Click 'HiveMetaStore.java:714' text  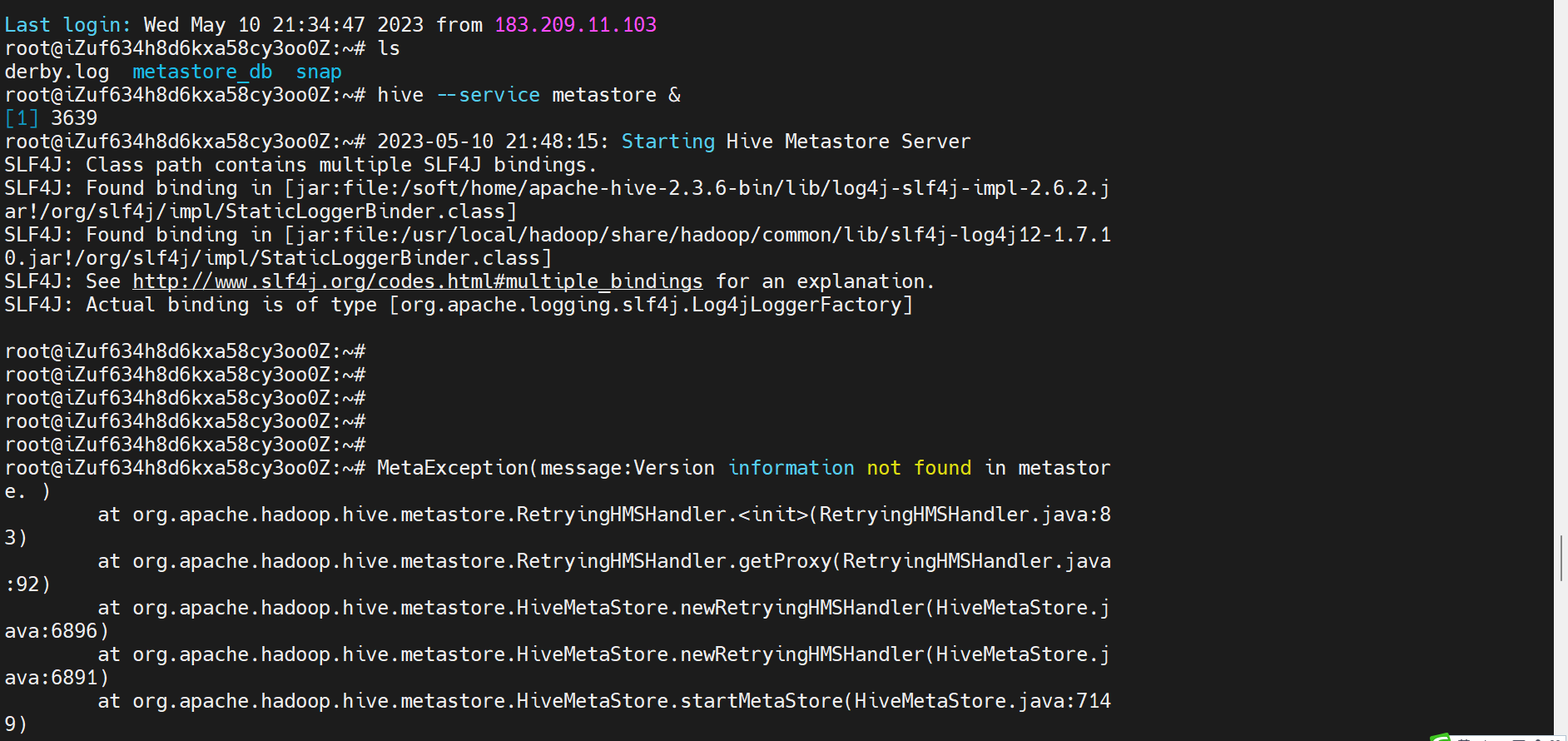983,701
